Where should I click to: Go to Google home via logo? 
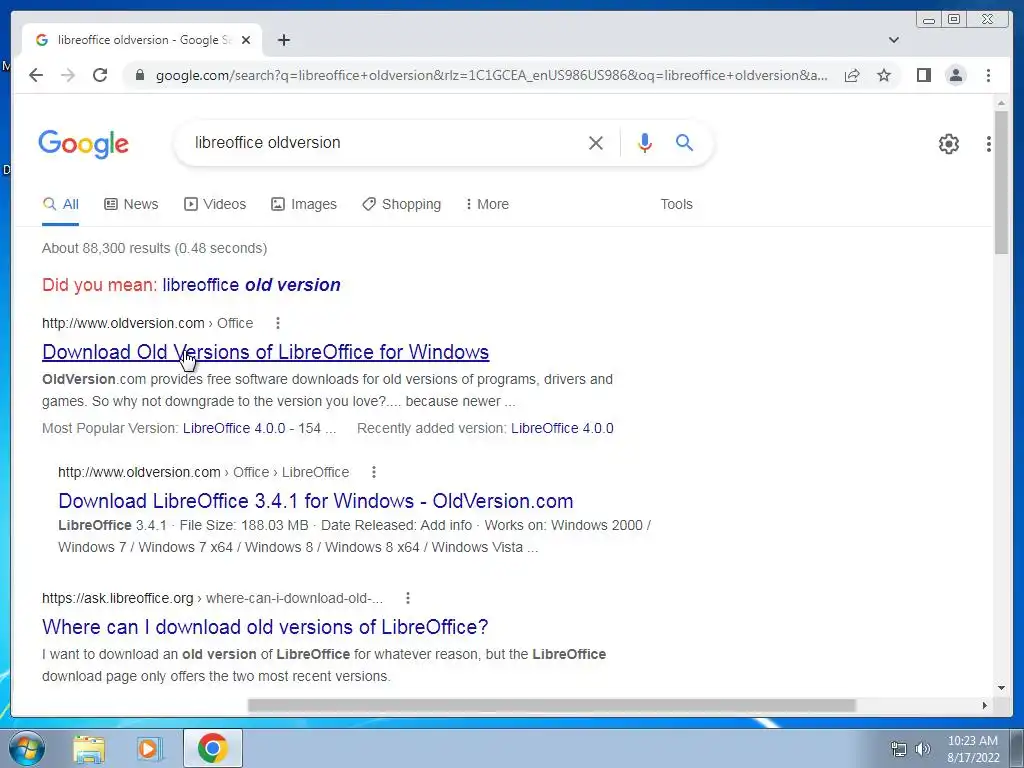(84, 144)
